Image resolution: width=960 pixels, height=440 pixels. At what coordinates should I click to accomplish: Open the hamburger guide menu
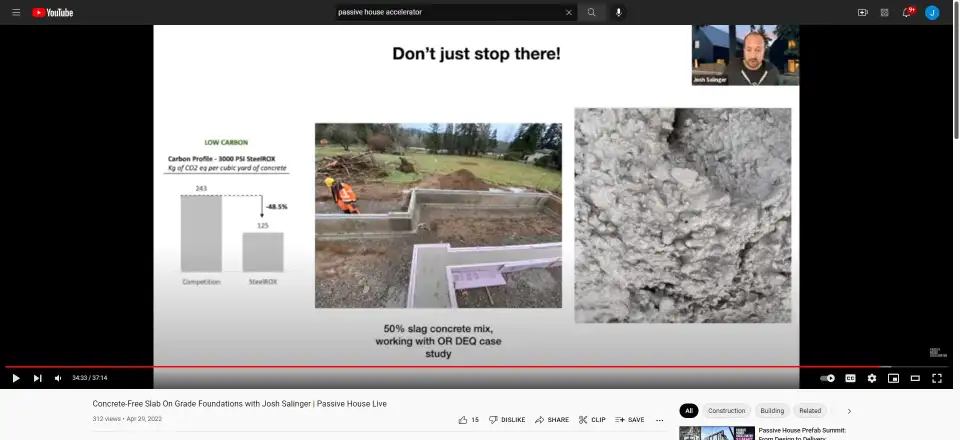tap(16, 12)
